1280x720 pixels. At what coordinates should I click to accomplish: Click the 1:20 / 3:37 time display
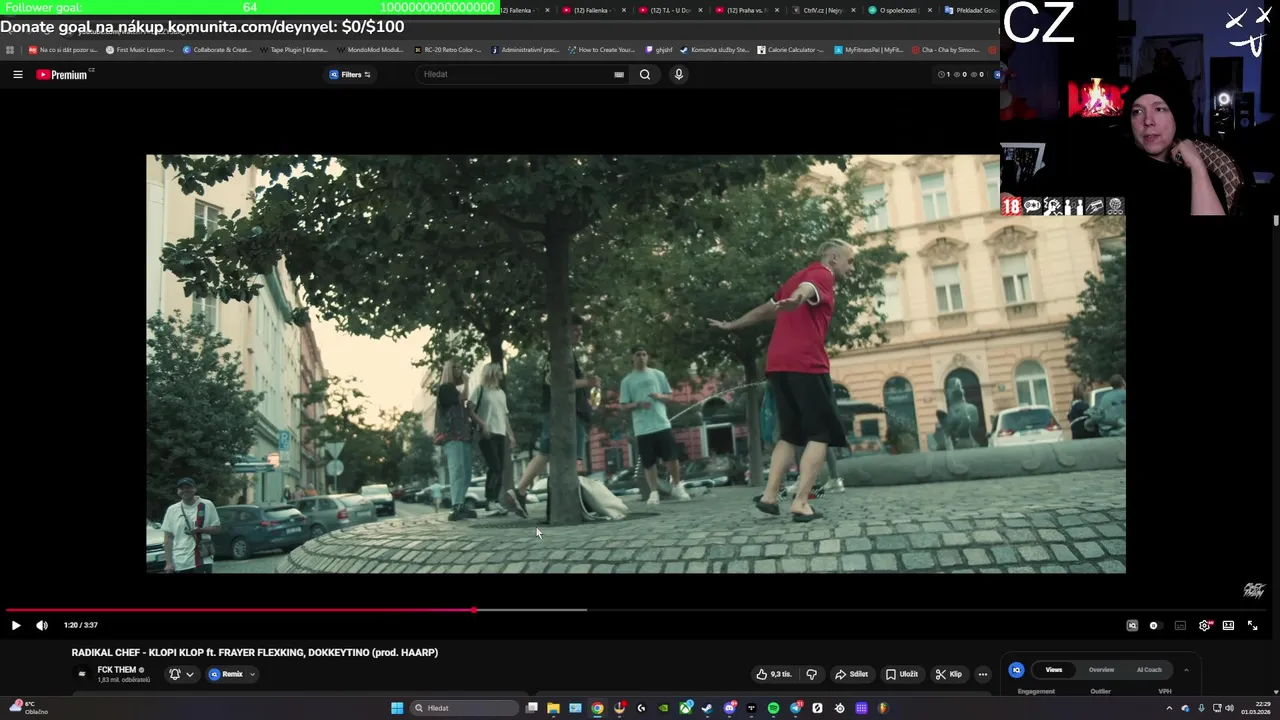tap(81, 625)
